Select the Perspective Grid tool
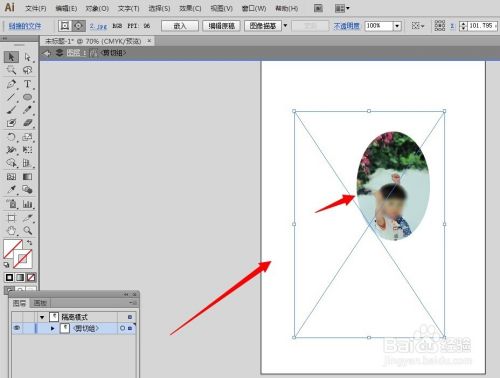The image size is (500, 378). 28,163
